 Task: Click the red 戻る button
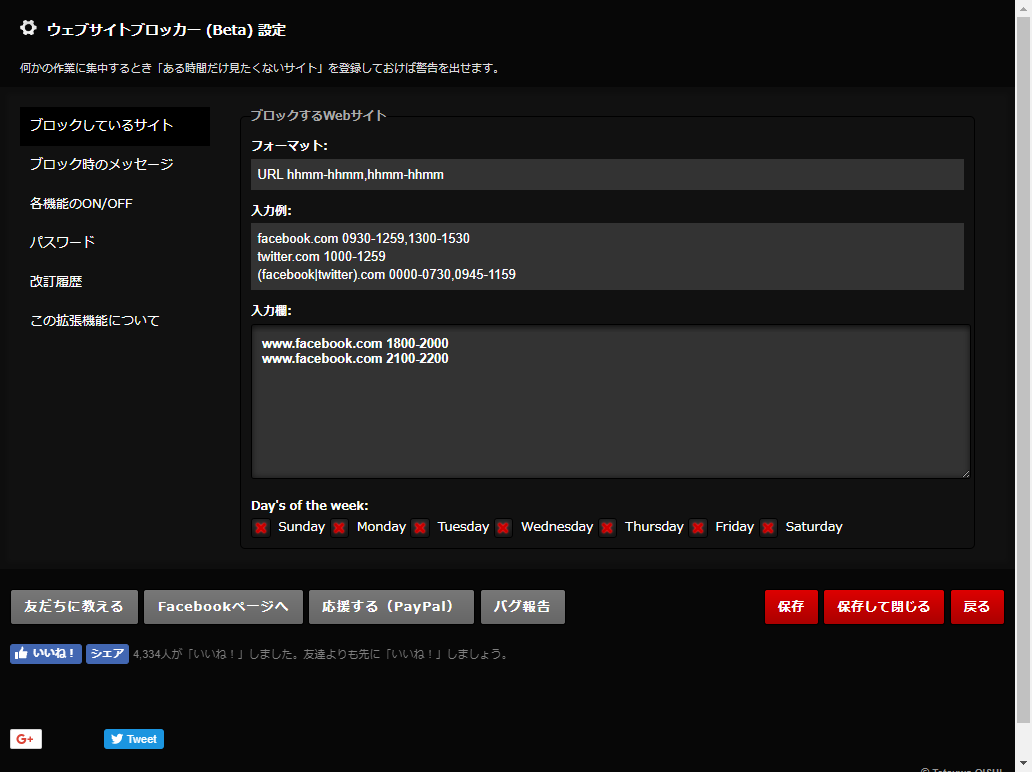point(977,607)
